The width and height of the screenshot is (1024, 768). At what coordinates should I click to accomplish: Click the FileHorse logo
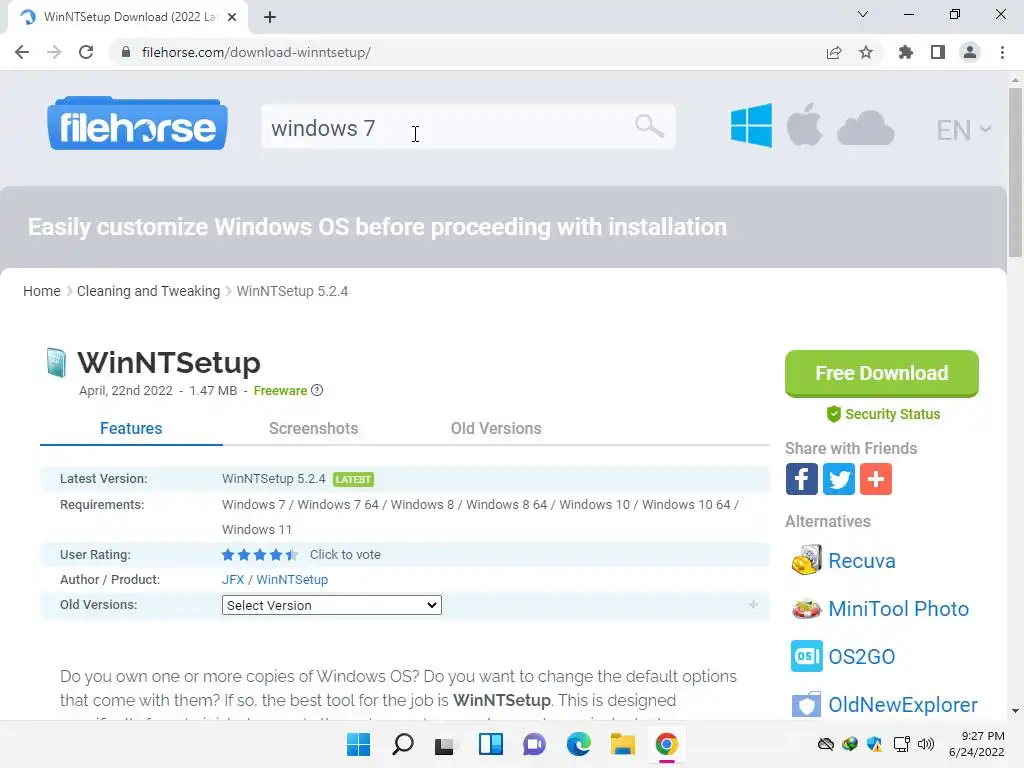pos(137,123)
